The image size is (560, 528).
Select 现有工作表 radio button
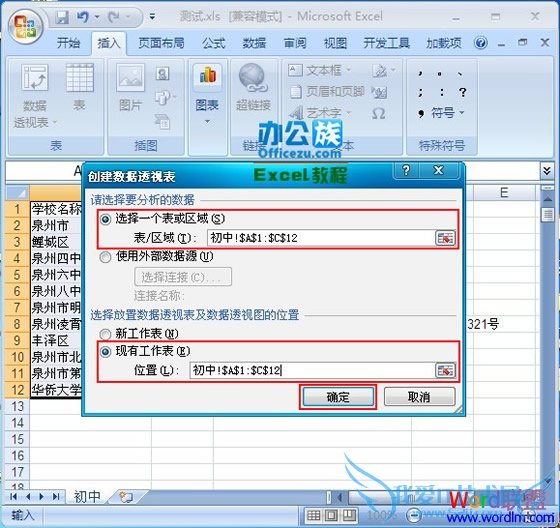tap(105, 352)
